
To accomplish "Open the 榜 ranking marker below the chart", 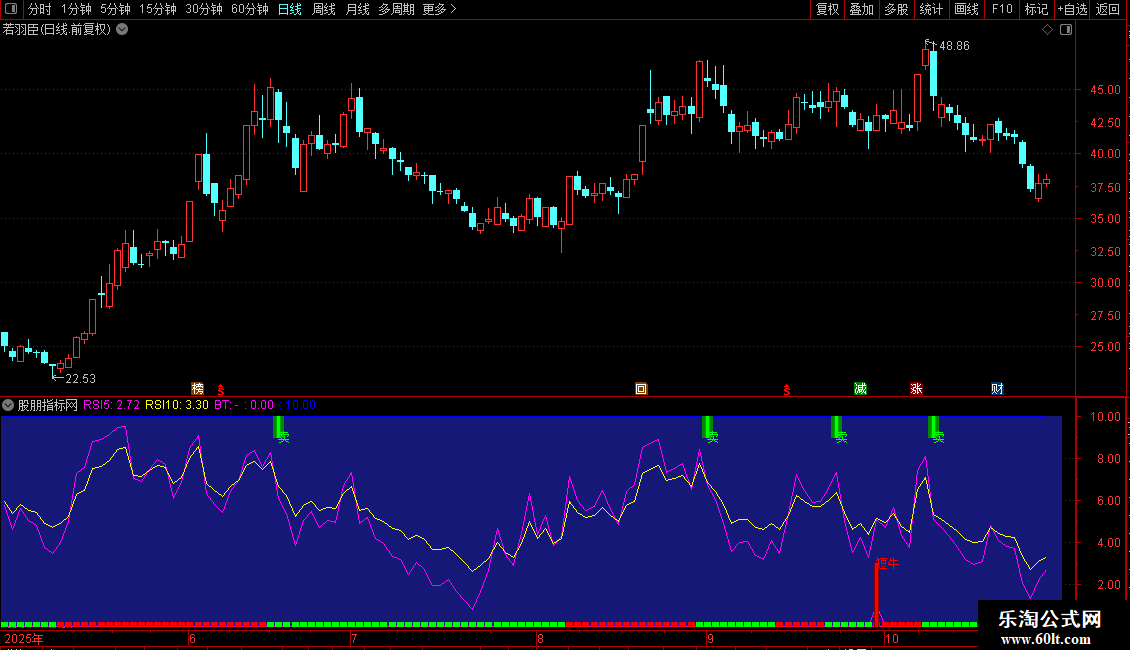I will pyautogui.click(x=197, y=389).
